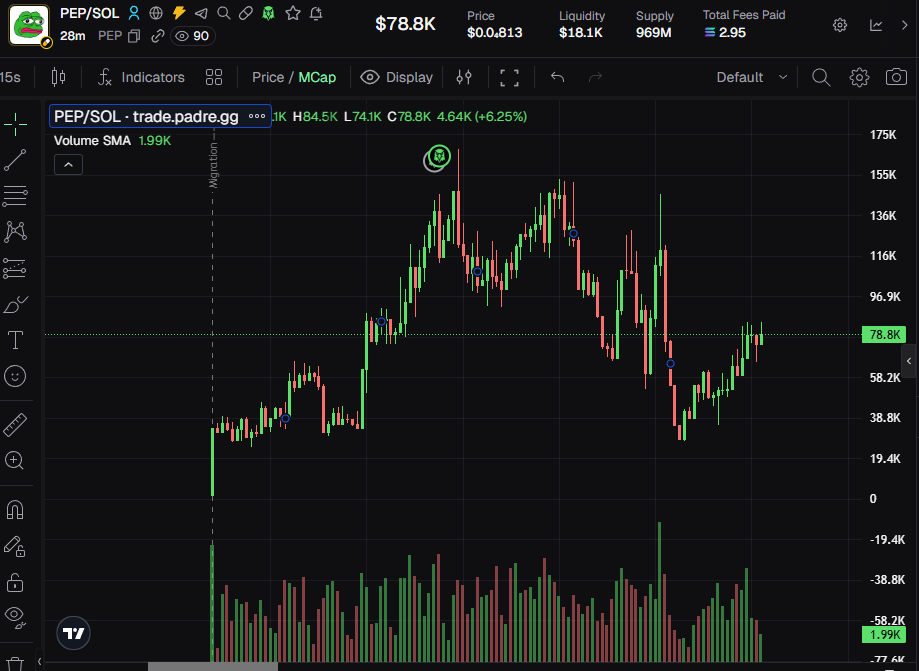Viewport: 919px width, 671px height.
Task: Redo the chart action
Action: [x=595, y=77]
